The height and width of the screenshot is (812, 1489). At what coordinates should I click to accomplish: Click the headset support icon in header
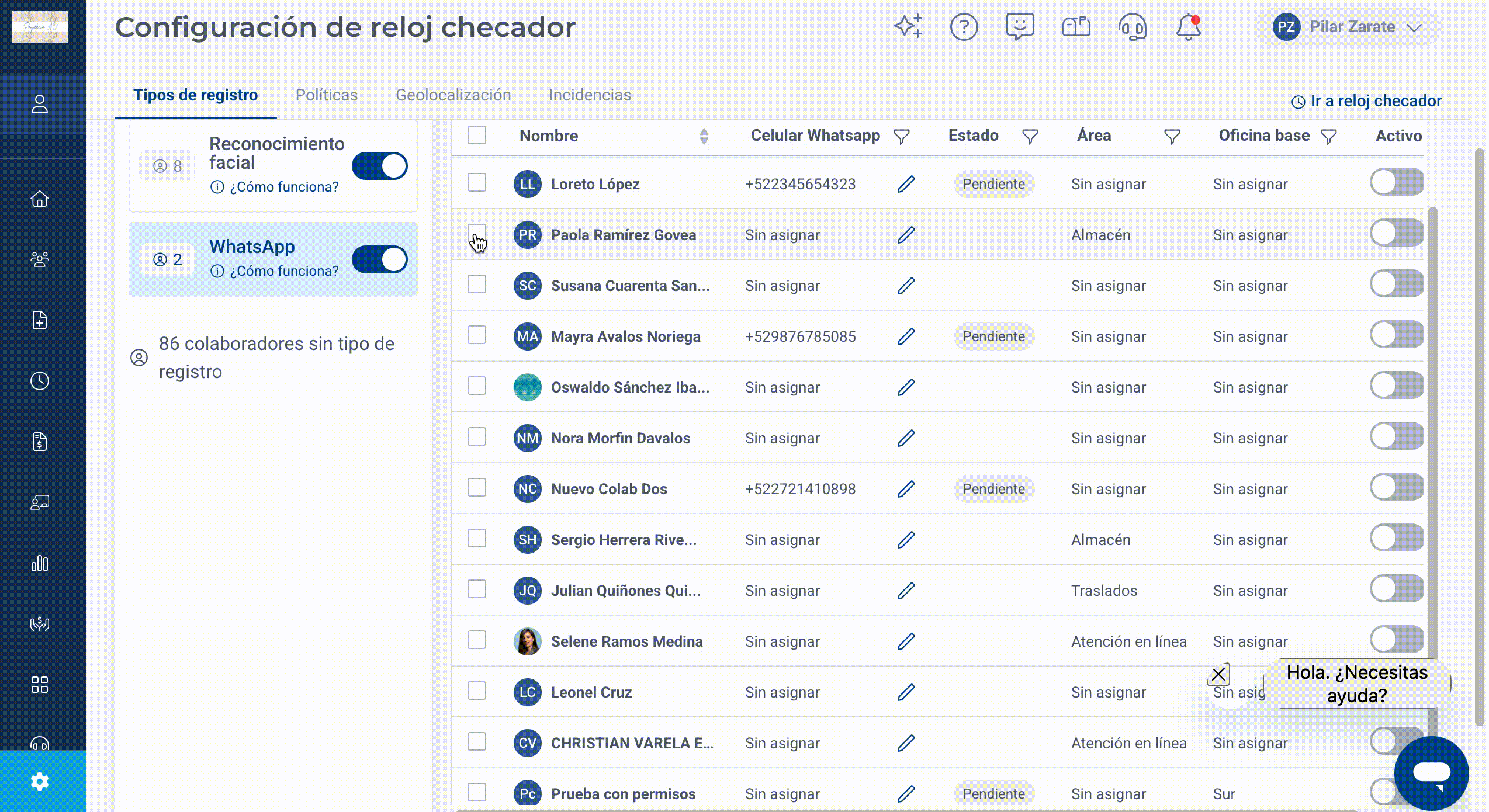pos(1132,27)
